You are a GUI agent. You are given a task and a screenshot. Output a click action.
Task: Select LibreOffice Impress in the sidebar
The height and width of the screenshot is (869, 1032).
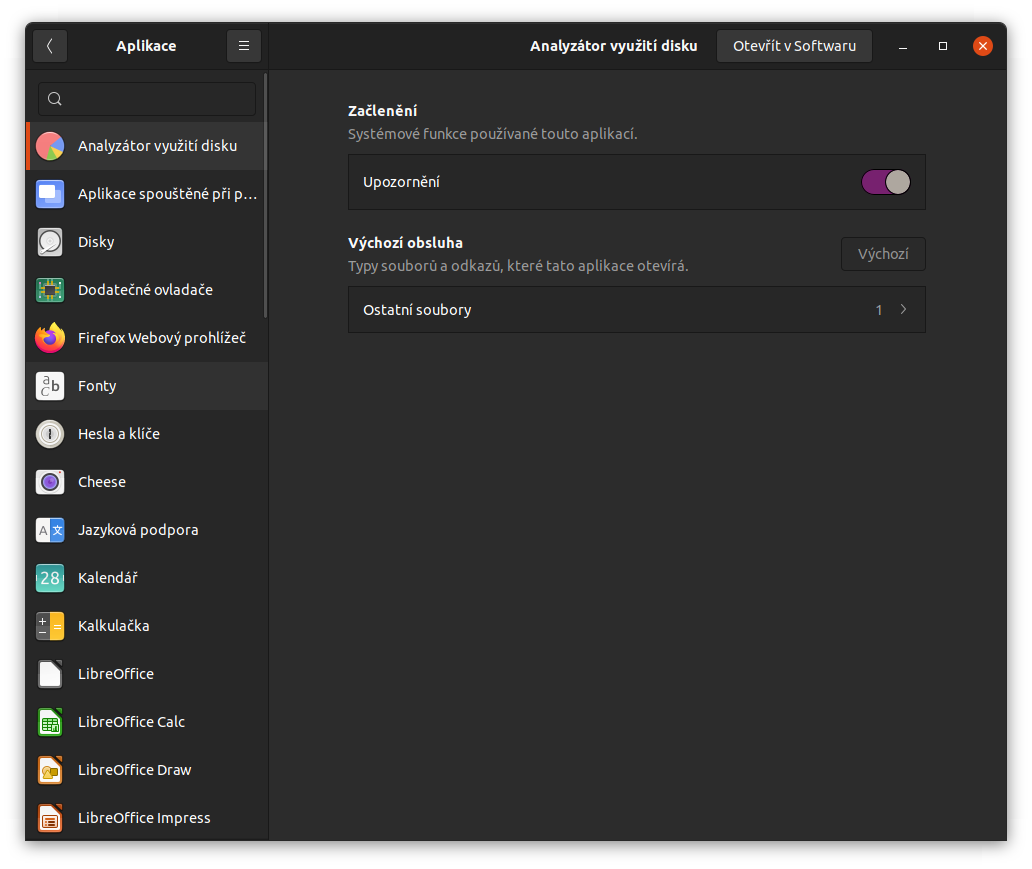click(x=144, y=818)
